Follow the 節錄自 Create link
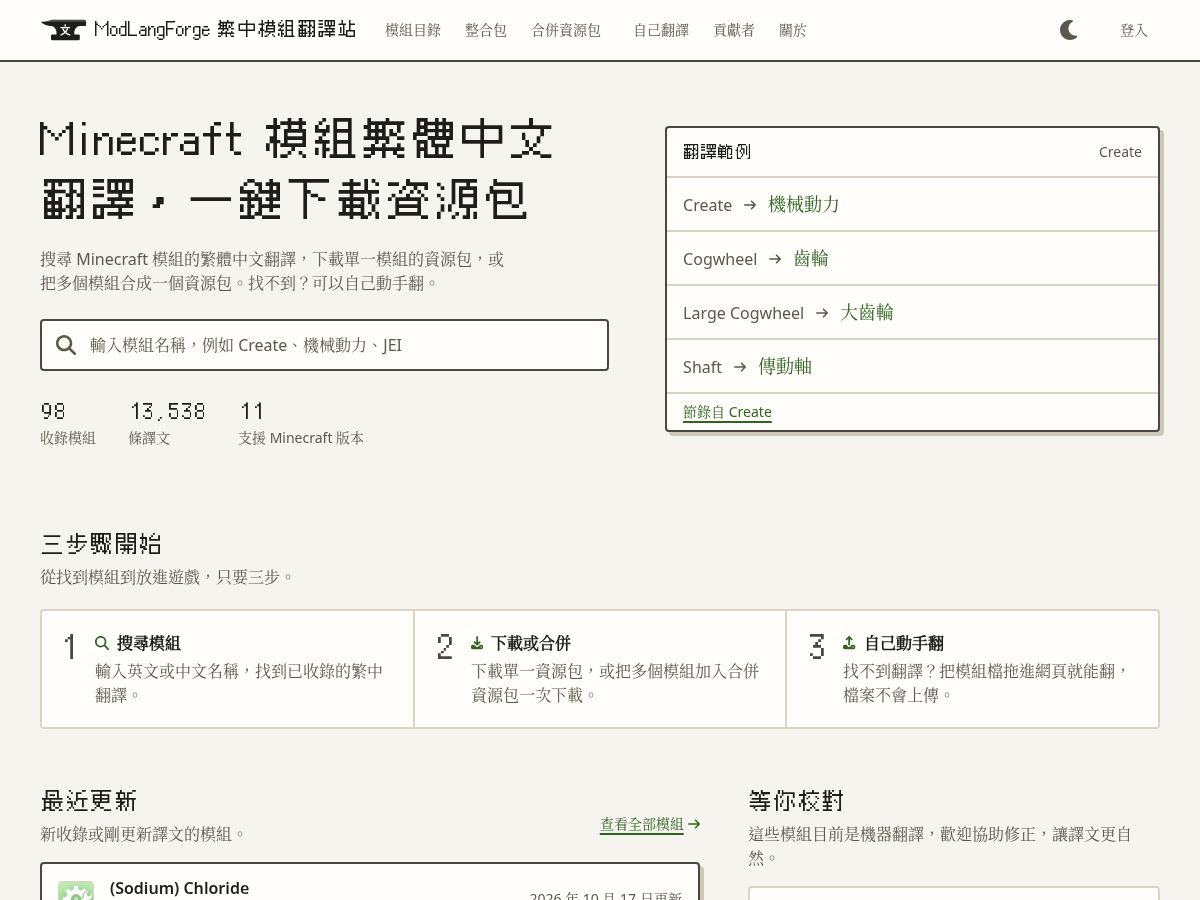1200x900 pixels. tap(727, 412)
